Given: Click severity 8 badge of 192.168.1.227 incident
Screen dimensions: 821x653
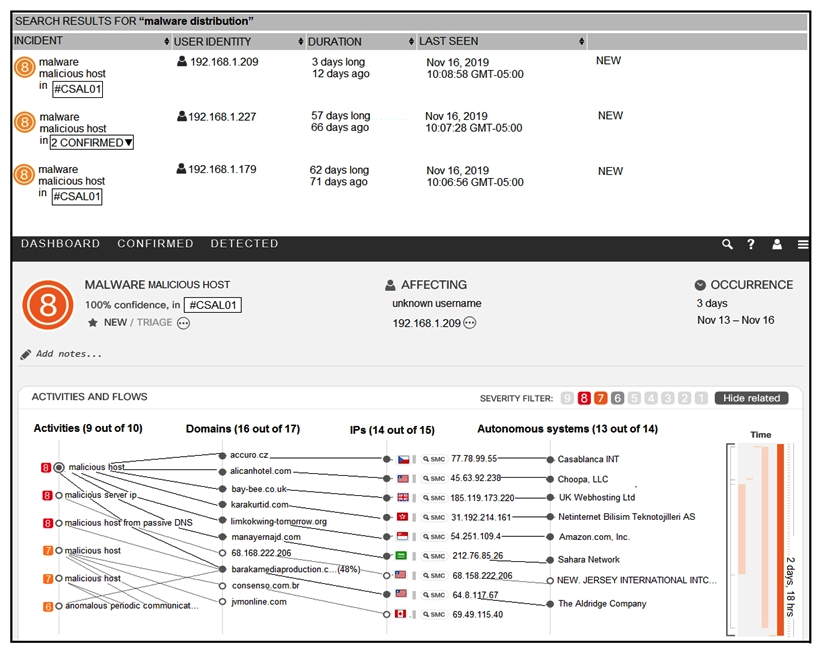Looking at the screenshot, I should point(24,122).
